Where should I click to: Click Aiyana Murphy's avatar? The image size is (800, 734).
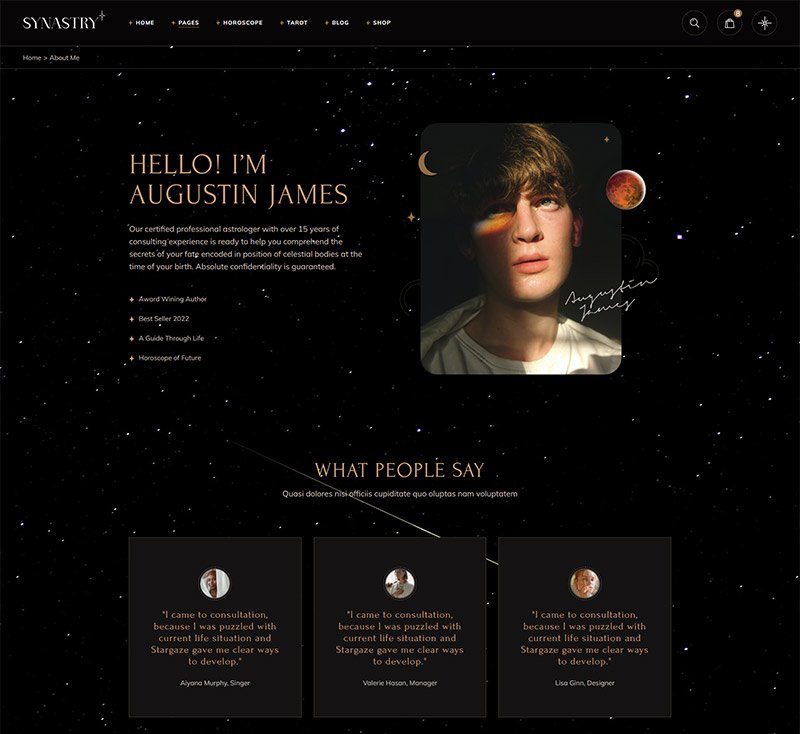coord(215,582)
